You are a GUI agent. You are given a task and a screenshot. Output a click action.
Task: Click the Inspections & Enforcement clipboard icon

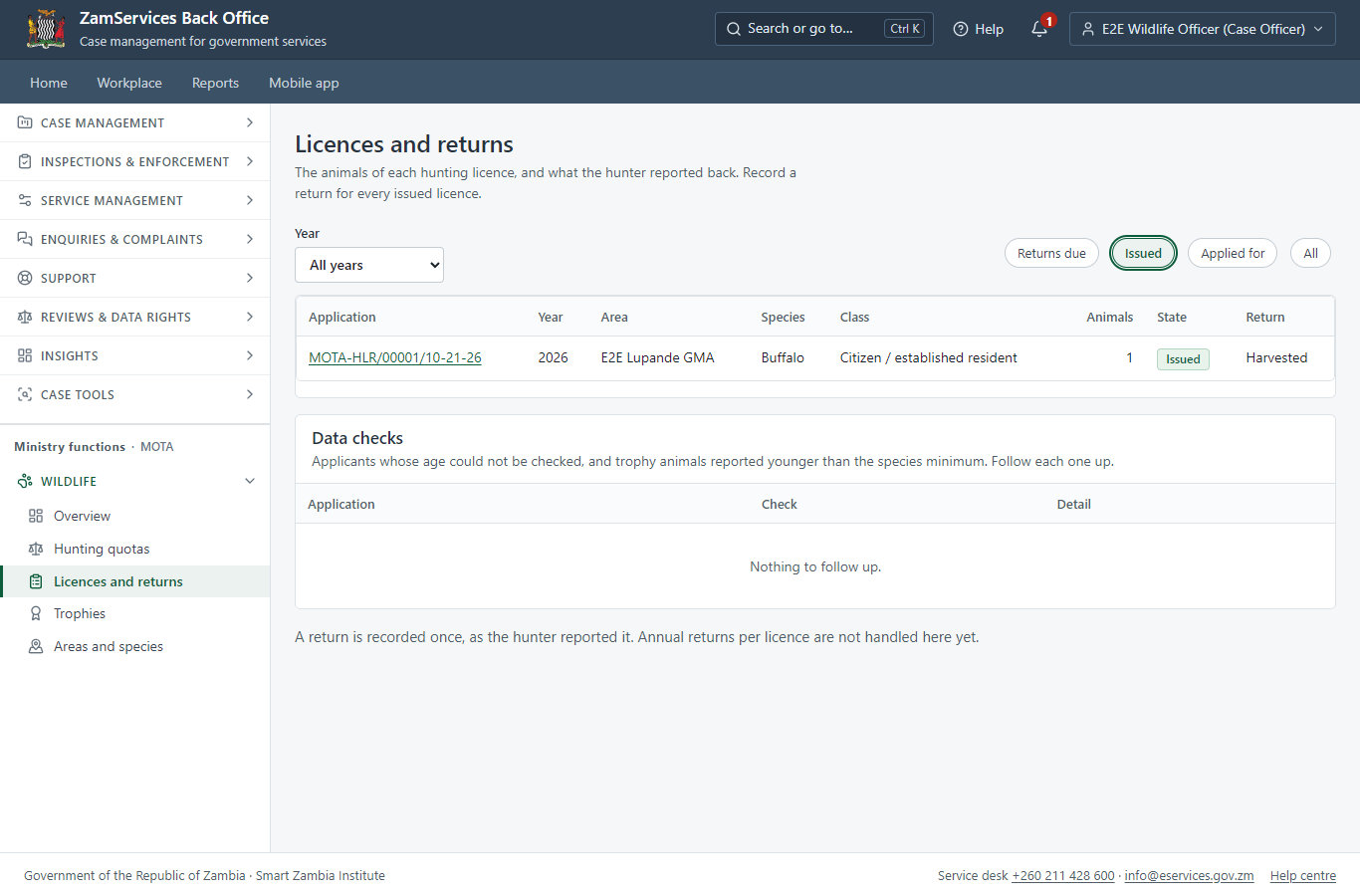(x=25, y=161)
